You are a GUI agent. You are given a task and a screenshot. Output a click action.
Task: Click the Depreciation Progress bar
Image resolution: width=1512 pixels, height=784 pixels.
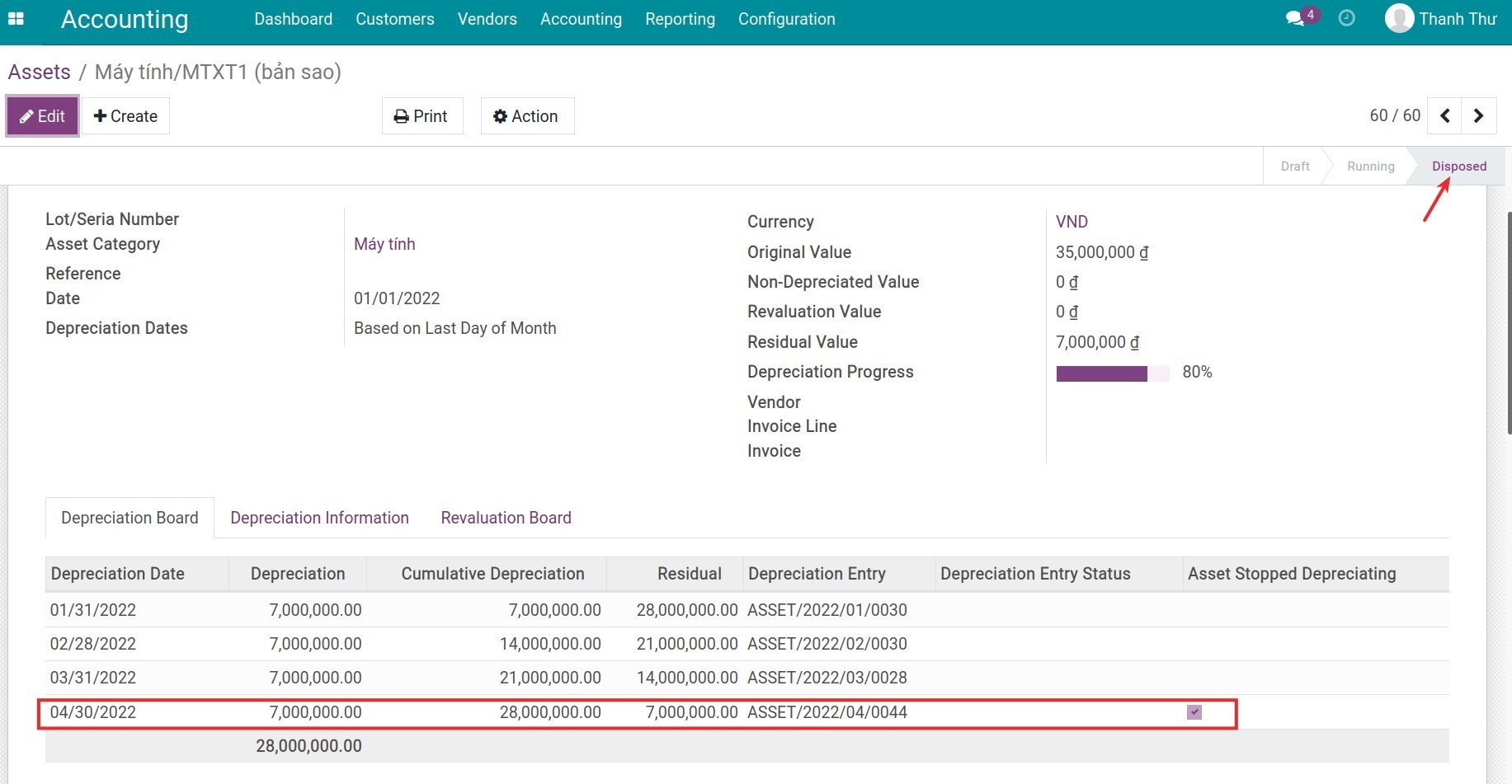[1112, 373]
